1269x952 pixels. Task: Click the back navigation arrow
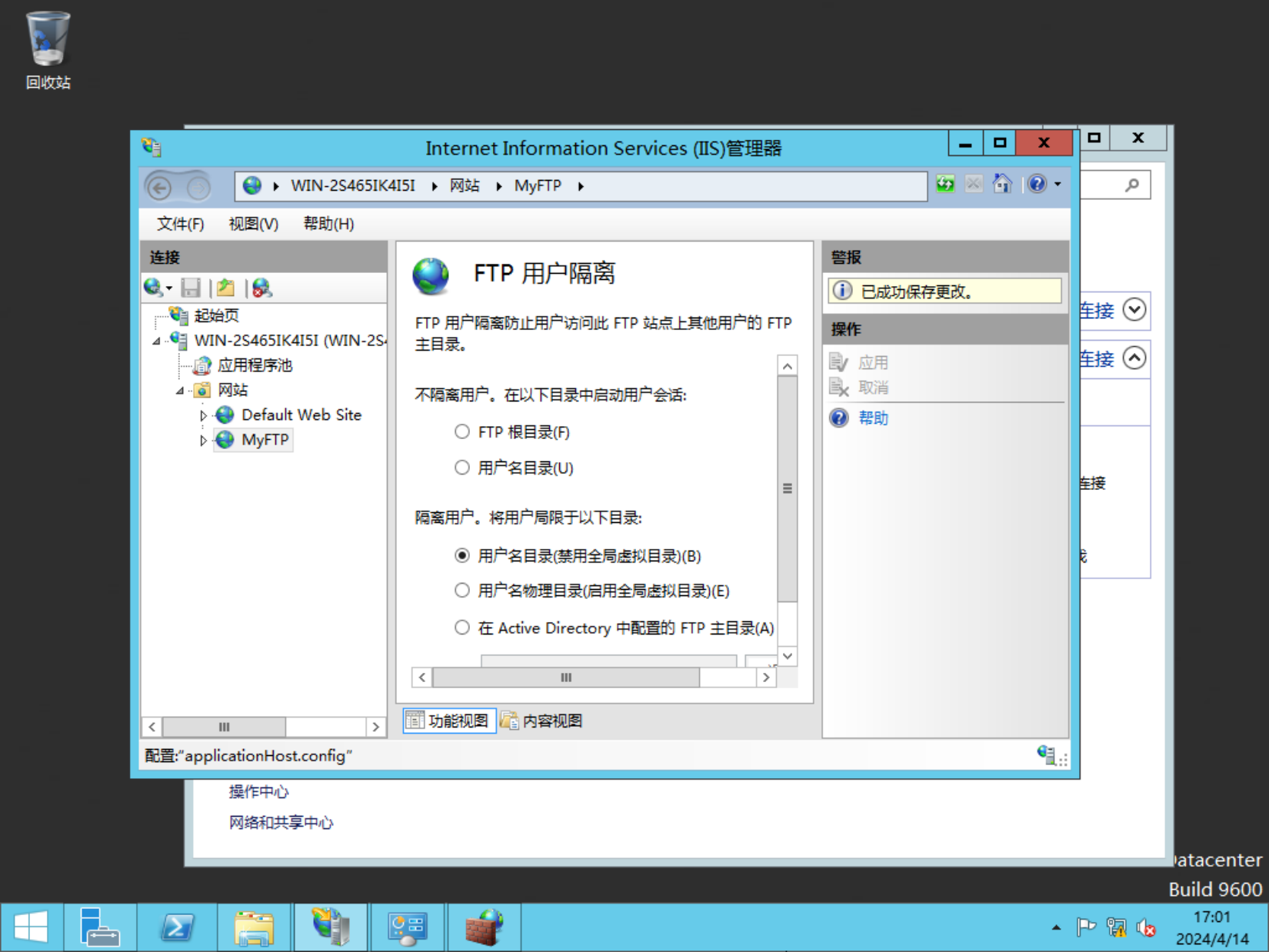pyautogui.click(x=161, y=187)
